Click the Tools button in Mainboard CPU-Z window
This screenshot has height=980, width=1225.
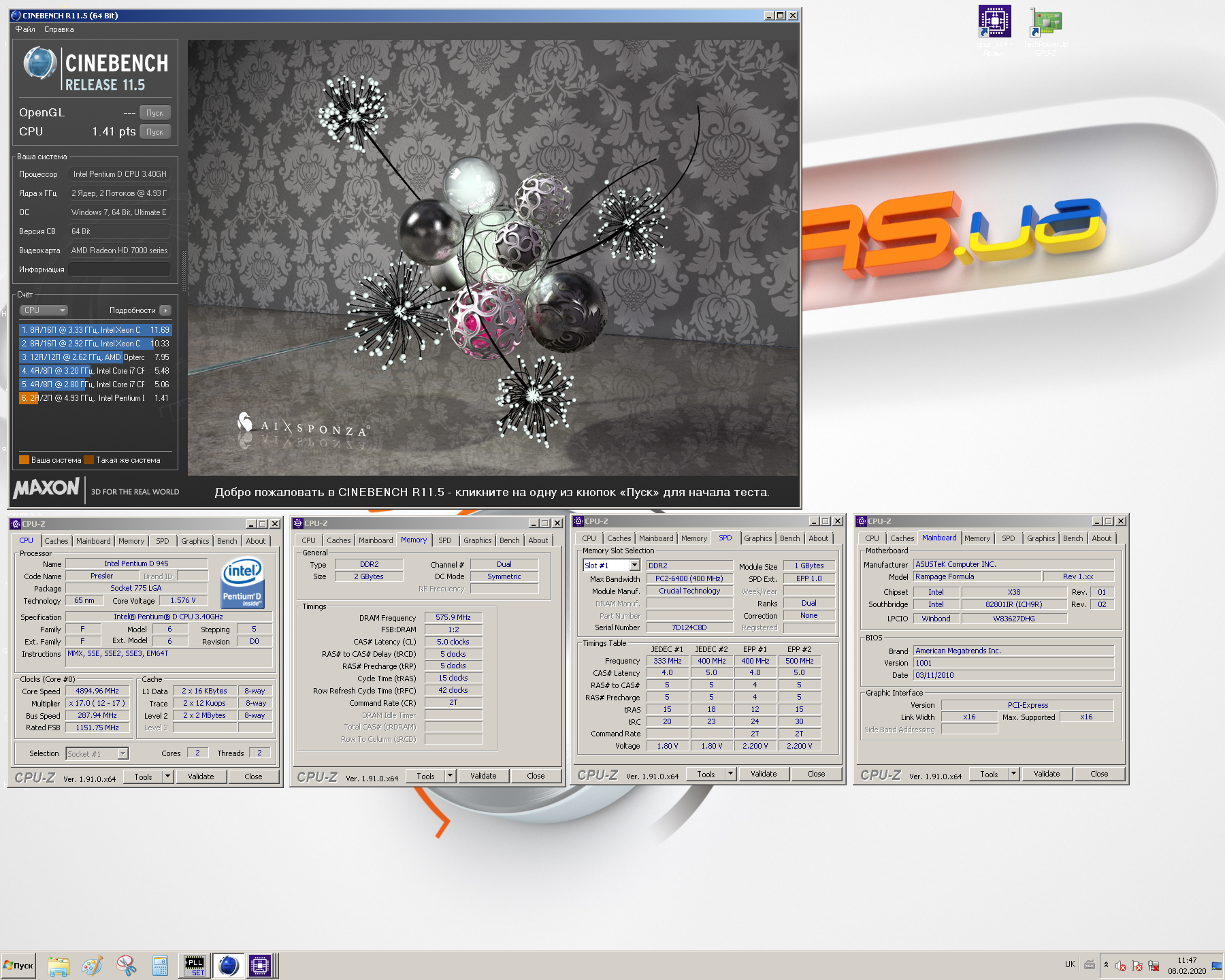point(989,774)
